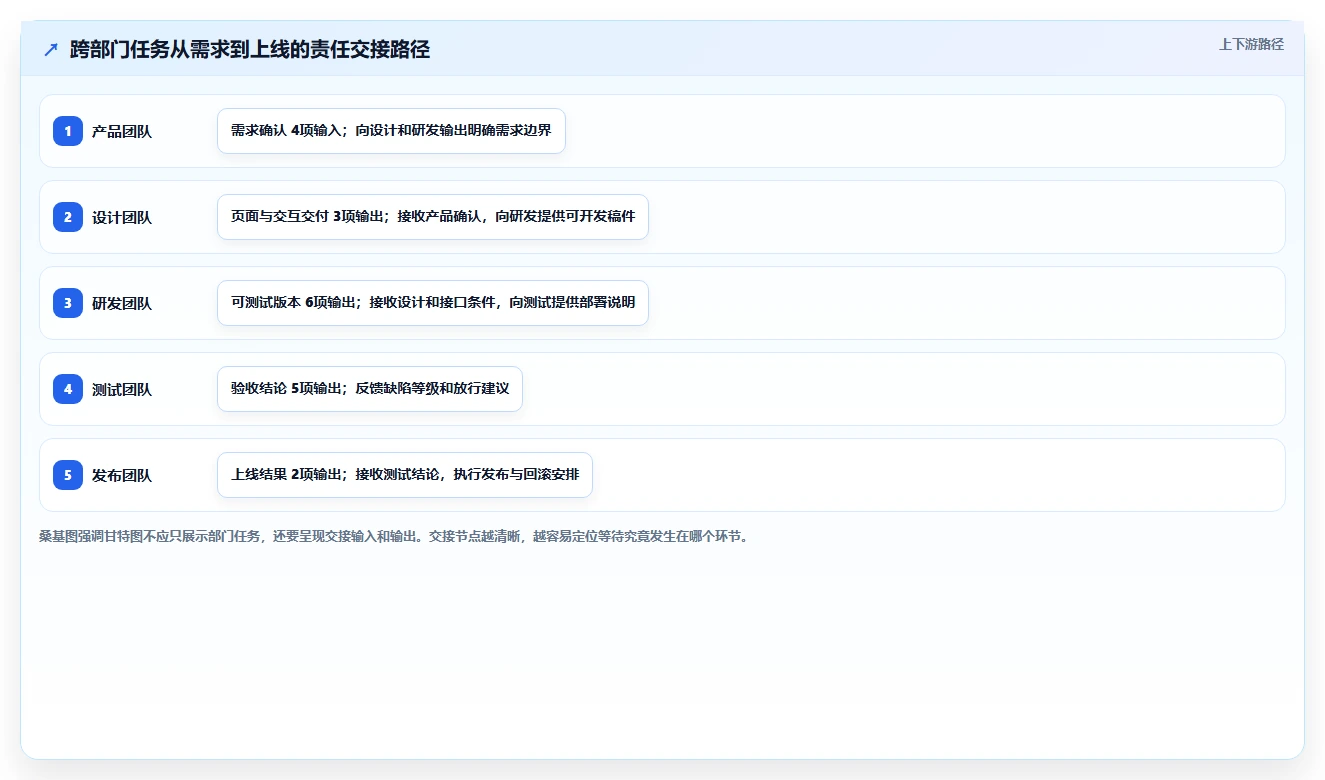
Task: Open the 上线结果 2项输出 chip
Action: click(x=405, y=475)
